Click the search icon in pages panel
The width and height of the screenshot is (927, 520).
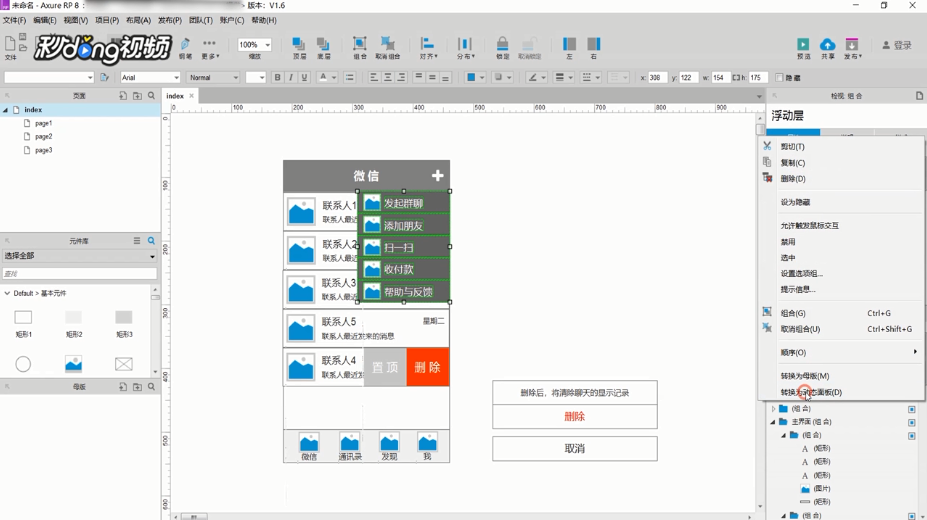151,96
